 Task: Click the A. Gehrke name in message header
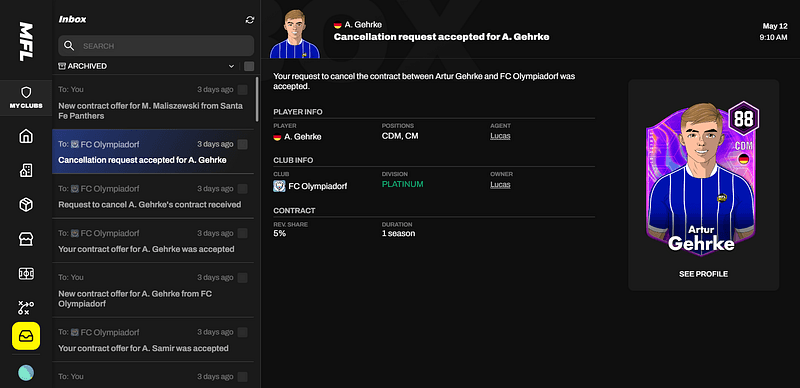(363, 25)
